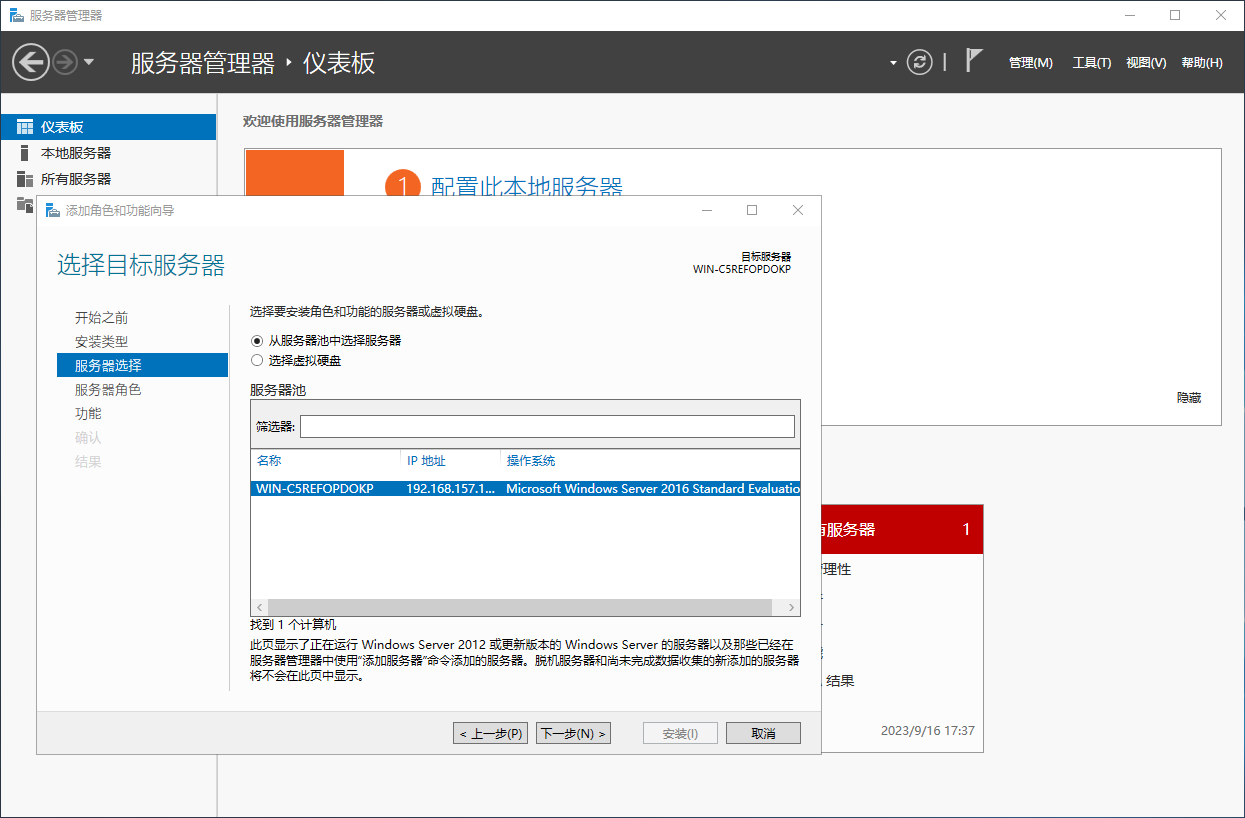Click the Server Manager title bar app icon
The height and width of the screenshot is (818, 1245).
pyautogui.click(x=16, y=15)
